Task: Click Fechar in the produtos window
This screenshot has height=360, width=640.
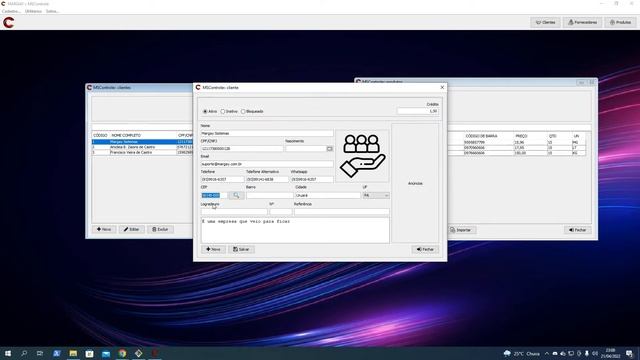Action: tap(578, 230)
